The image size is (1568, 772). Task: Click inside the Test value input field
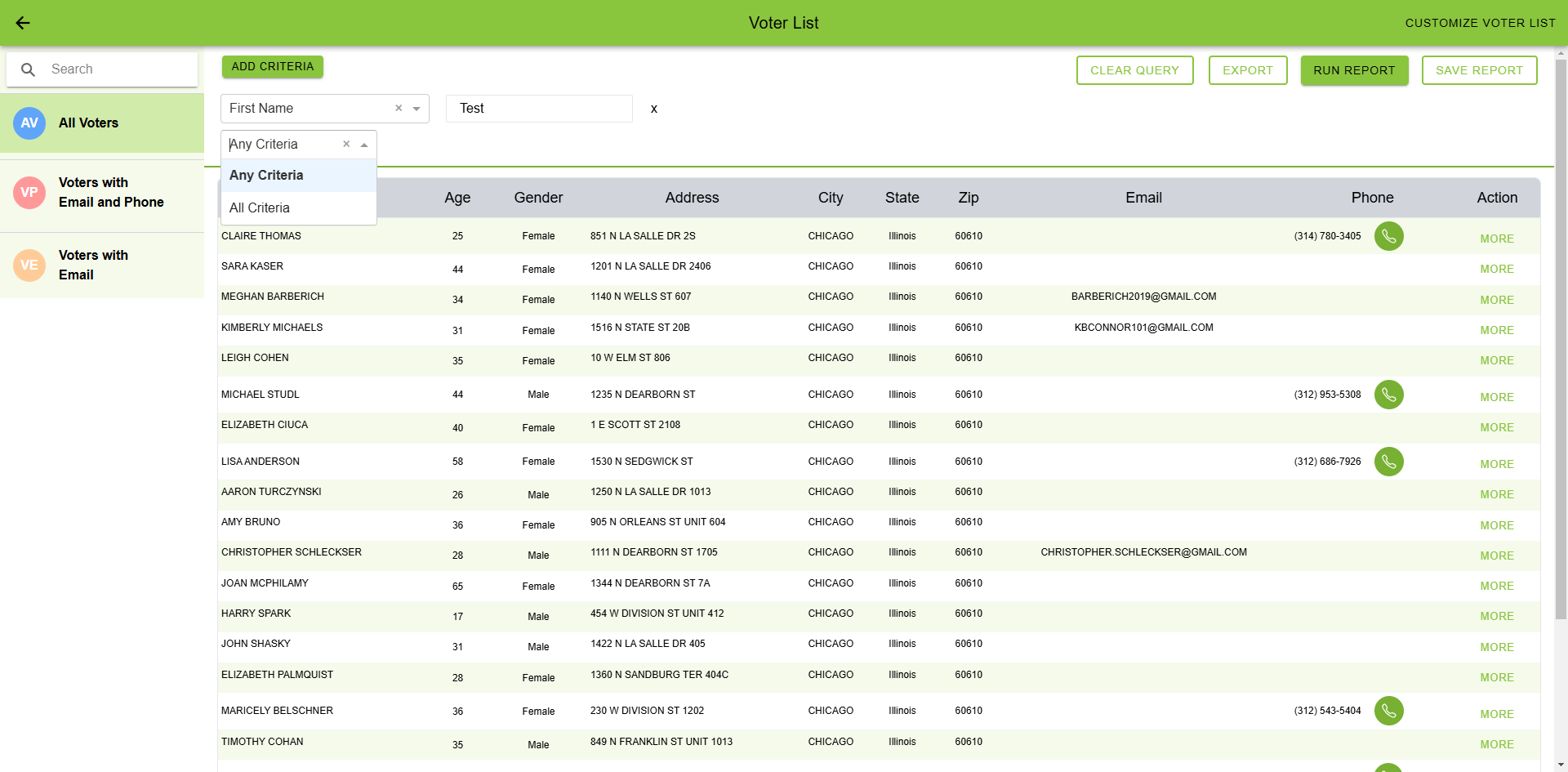tap(539, 108)
